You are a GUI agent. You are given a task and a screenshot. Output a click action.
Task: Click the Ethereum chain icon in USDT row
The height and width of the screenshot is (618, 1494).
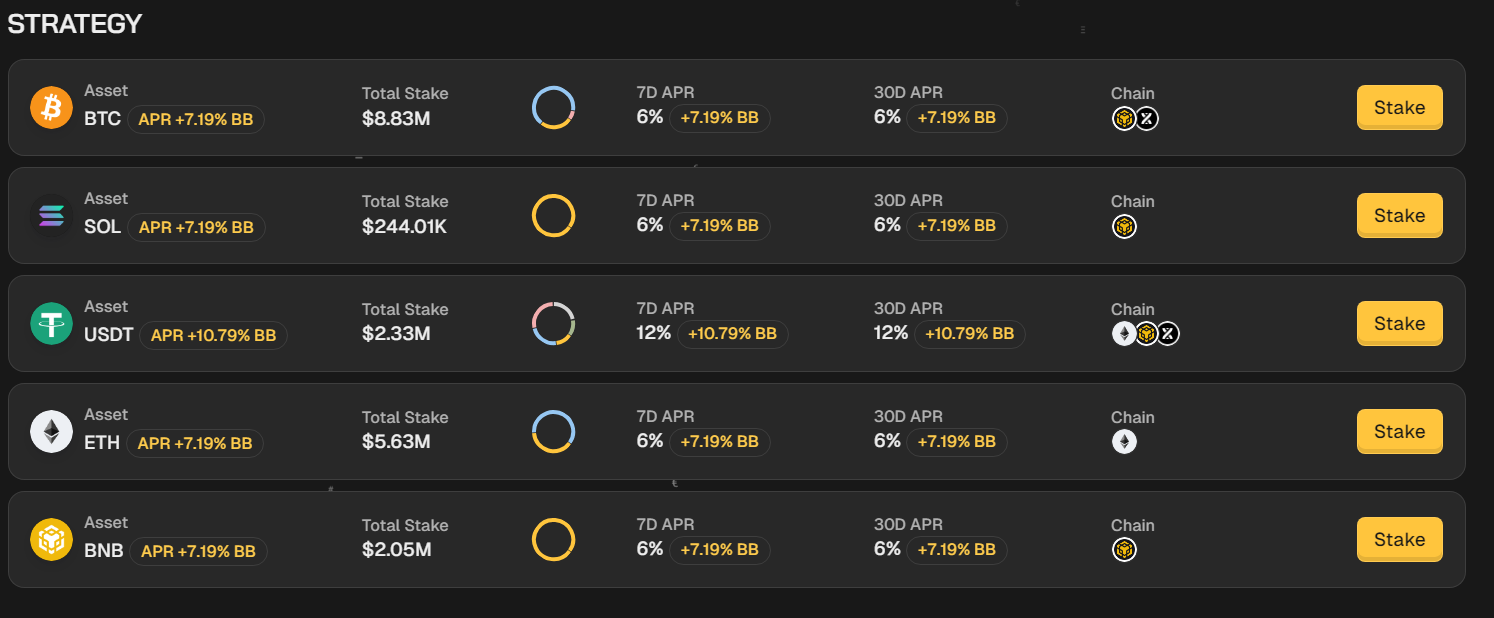pyautogui.click(x=1124, y=334)
